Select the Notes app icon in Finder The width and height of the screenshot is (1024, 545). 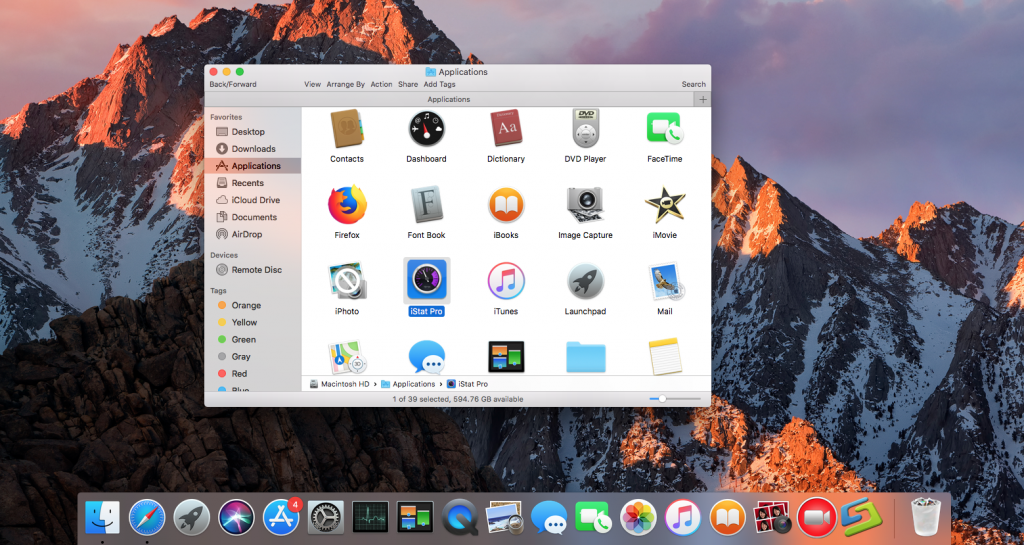665,356
